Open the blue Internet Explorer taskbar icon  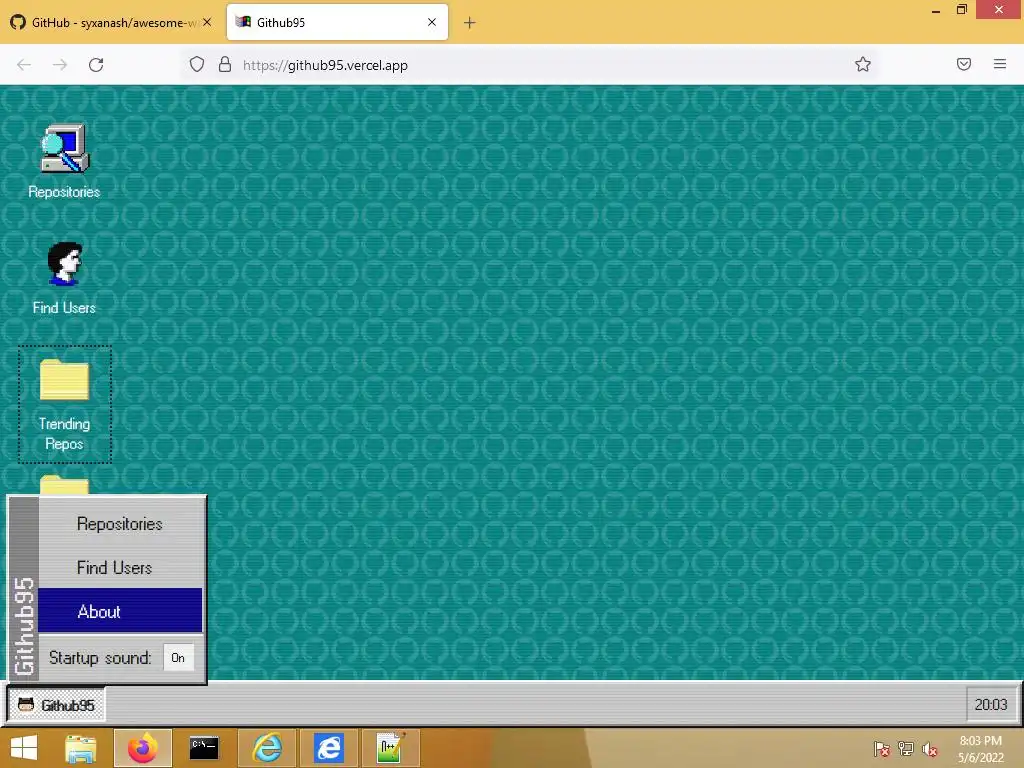328,748
